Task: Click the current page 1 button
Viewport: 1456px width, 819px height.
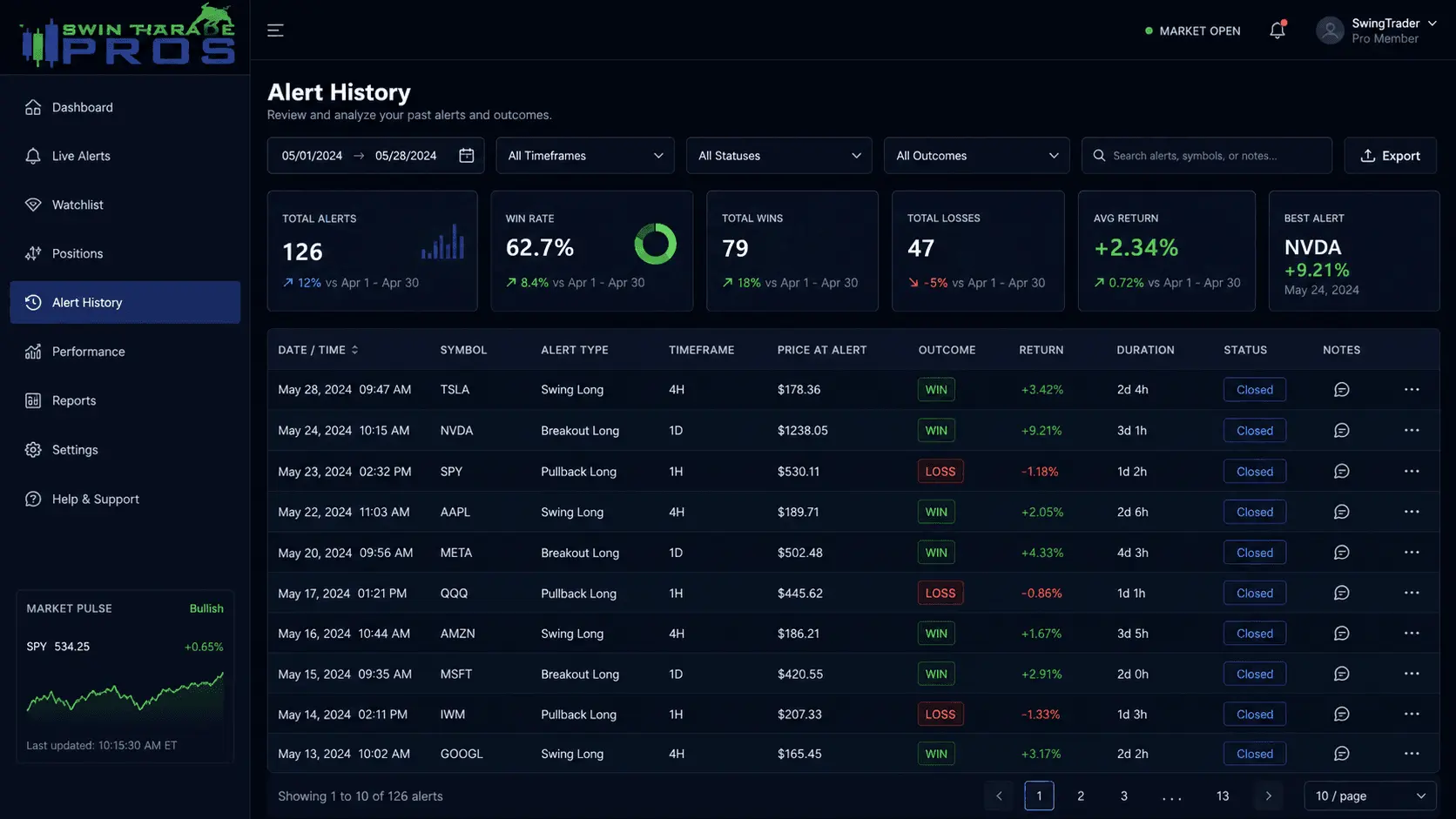Action: point(1039,796)
